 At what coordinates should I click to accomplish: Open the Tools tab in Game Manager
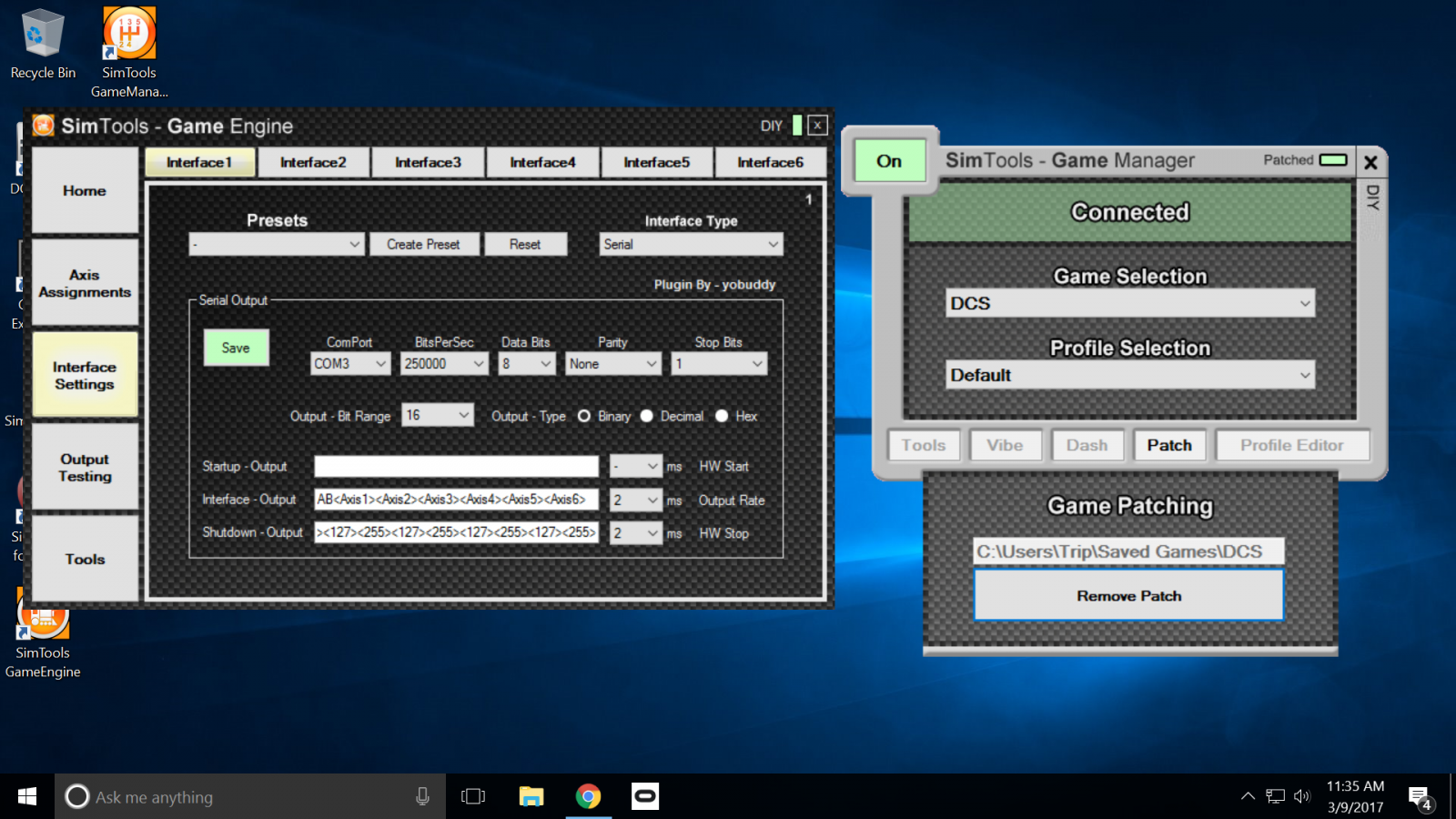pyautogui.click(x=924, y=445)
